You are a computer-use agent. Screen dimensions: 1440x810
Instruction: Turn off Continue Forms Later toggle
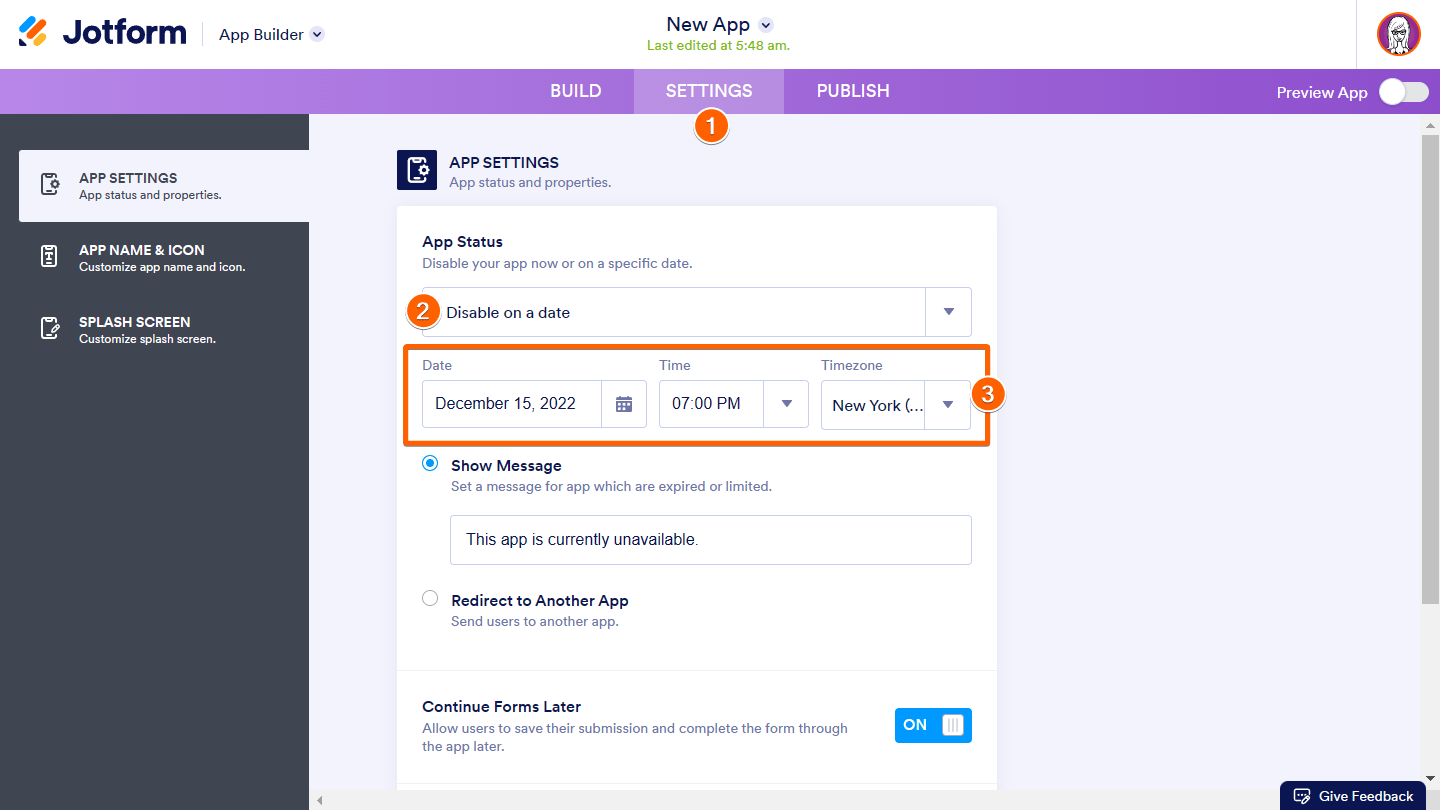click(x=932, y=726)
